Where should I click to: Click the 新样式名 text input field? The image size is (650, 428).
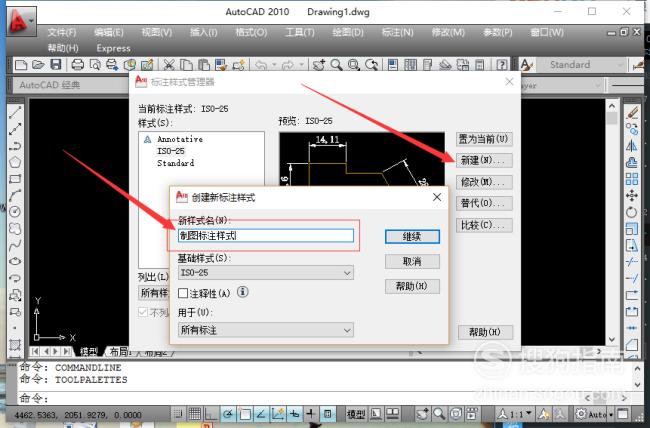click(266, 236)
